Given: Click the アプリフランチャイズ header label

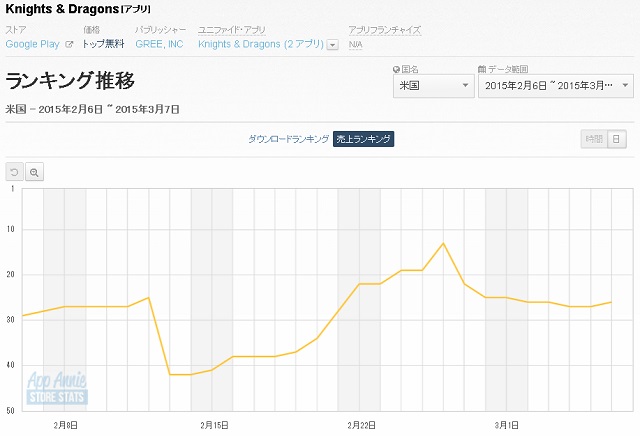Looking at the screenshot, I should (384, 30).
